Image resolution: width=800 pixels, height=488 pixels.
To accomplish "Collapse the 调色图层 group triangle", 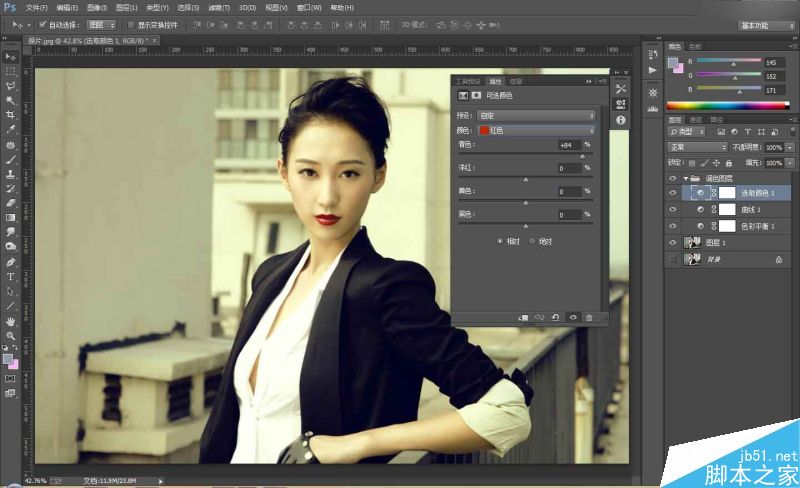I will tap(685, 178).
